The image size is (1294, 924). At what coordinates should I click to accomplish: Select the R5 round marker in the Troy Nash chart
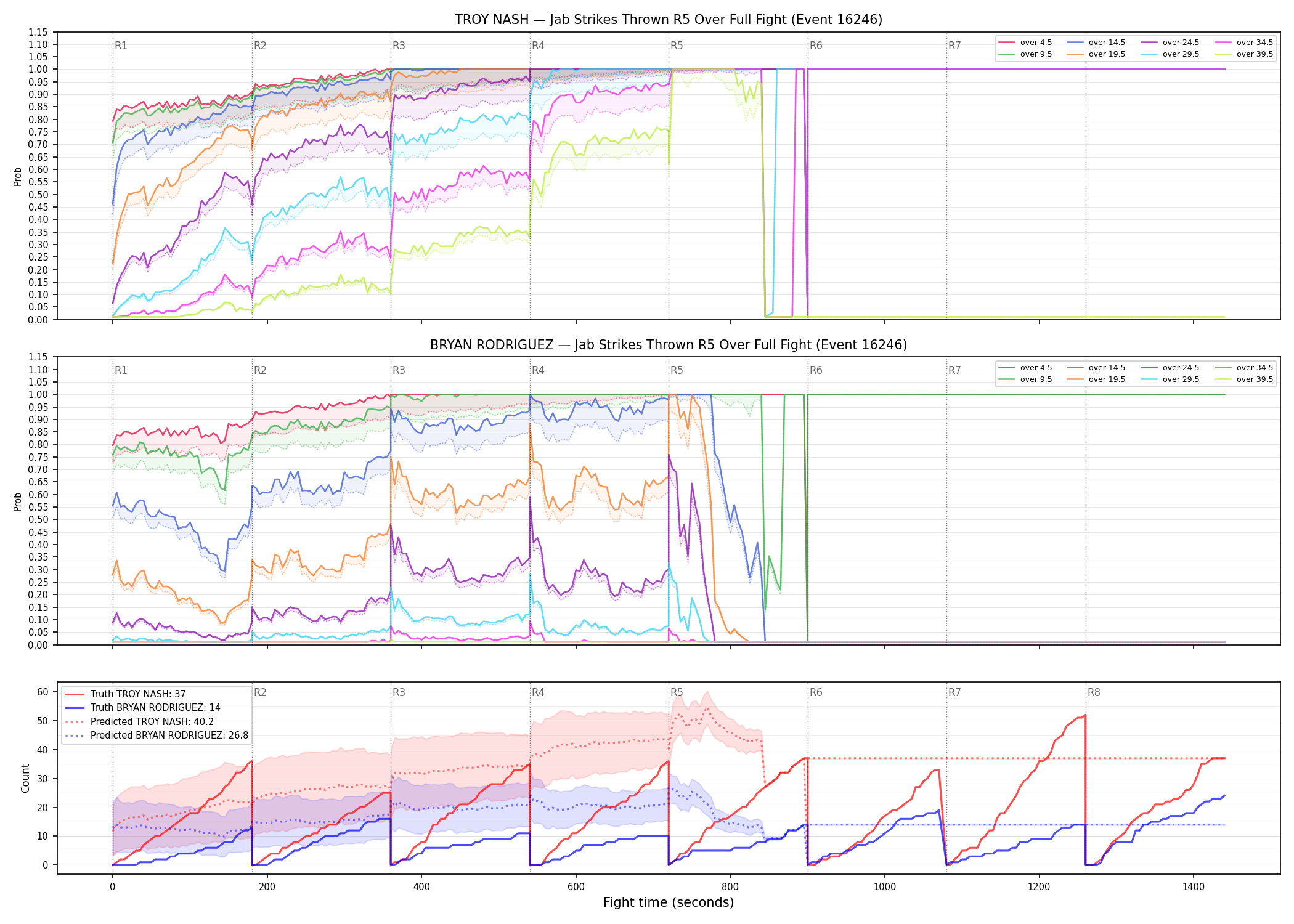pos(677,46)
